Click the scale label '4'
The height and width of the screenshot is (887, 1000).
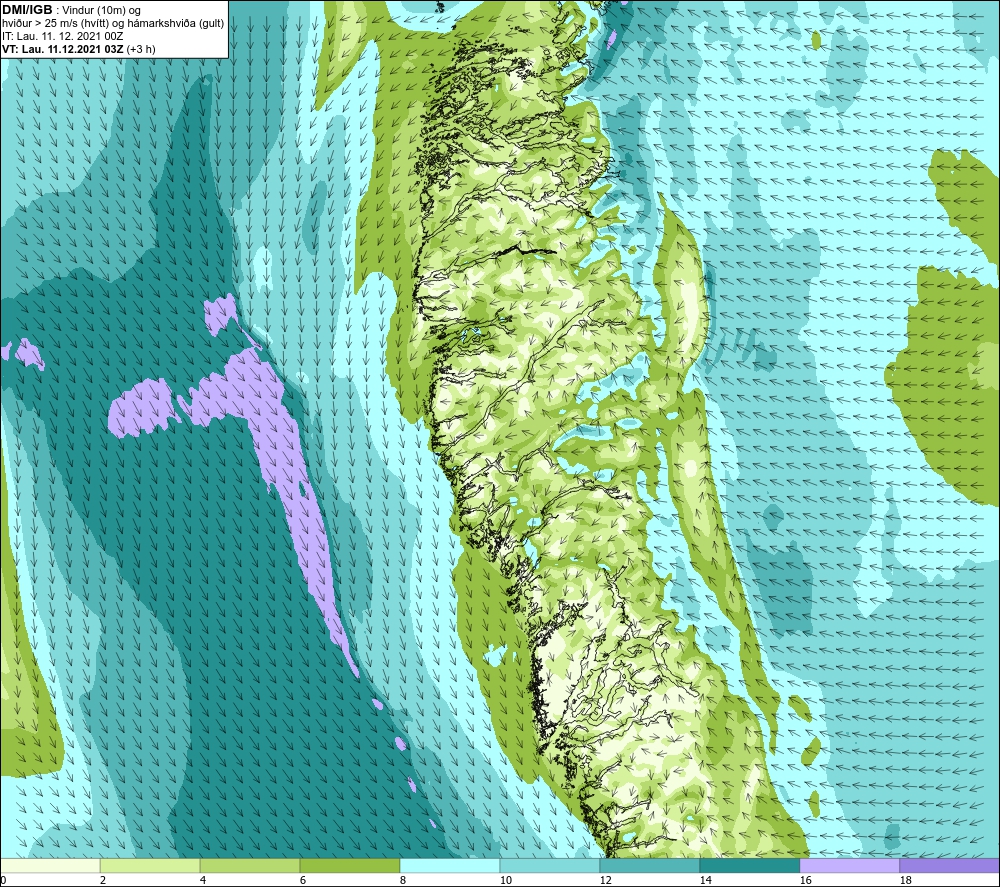(x=203, y=881)
